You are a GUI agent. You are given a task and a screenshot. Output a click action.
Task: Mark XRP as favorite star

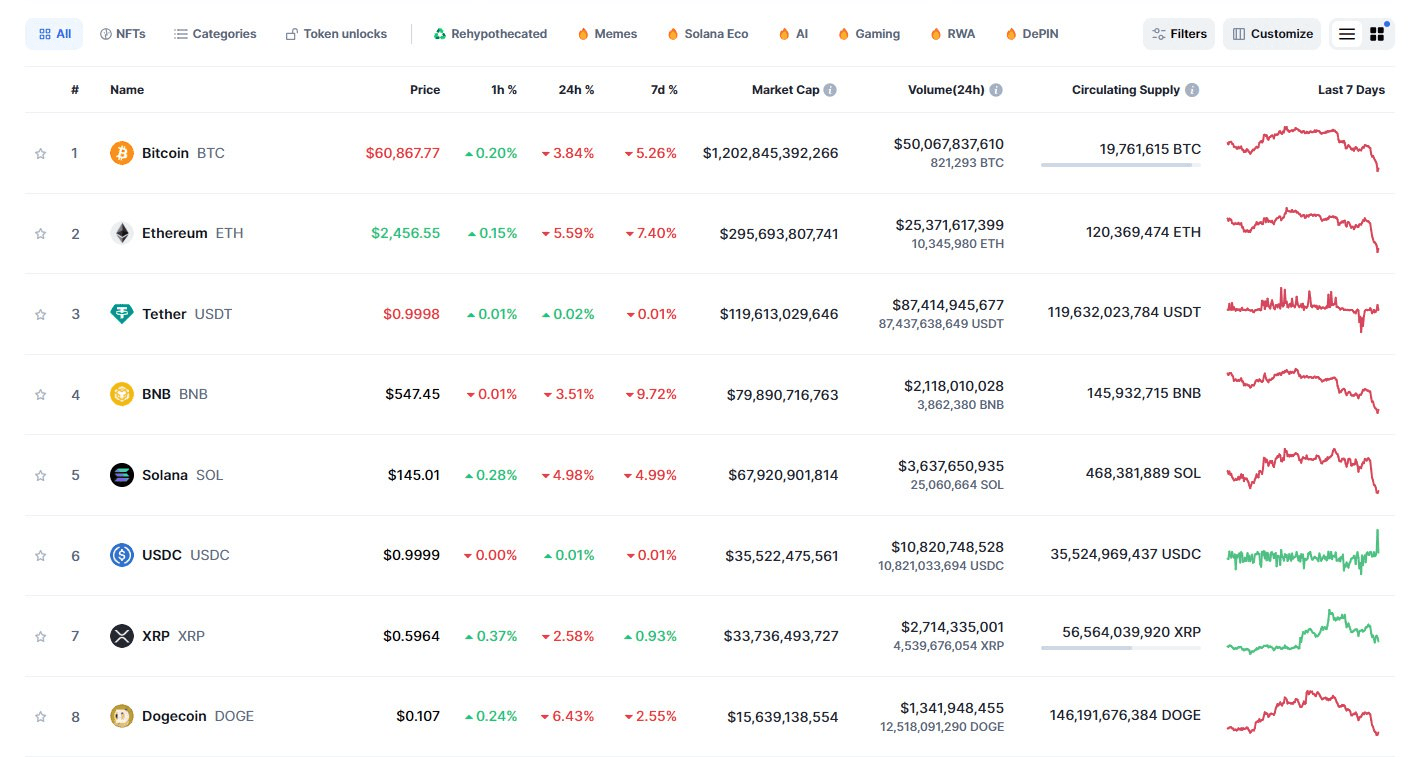point(41,636)
